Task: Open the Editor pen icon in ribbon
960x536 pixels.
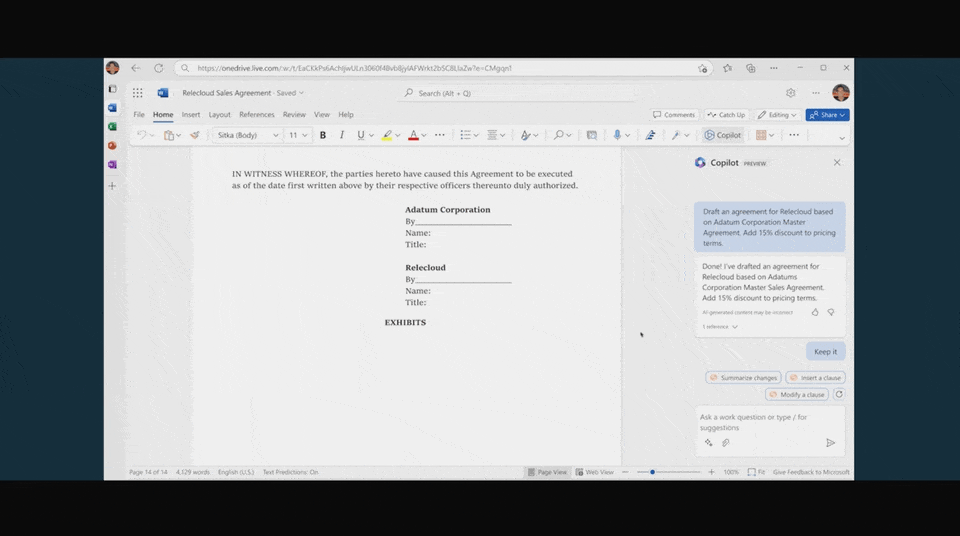Action: [x=650, y=135]
